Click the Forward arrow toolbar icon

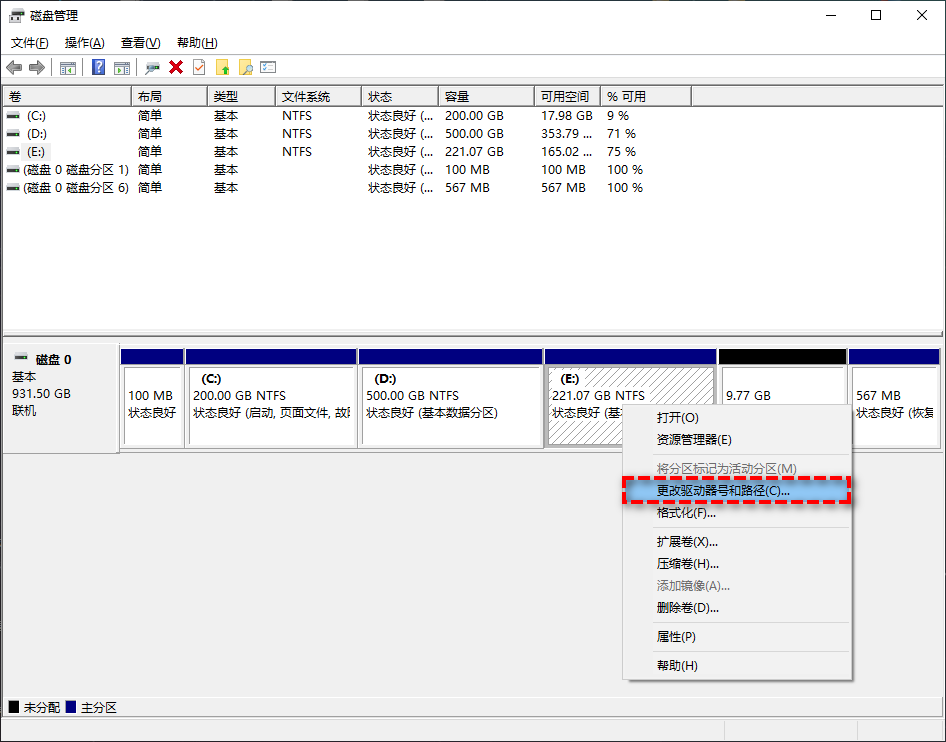pos(37,68)
